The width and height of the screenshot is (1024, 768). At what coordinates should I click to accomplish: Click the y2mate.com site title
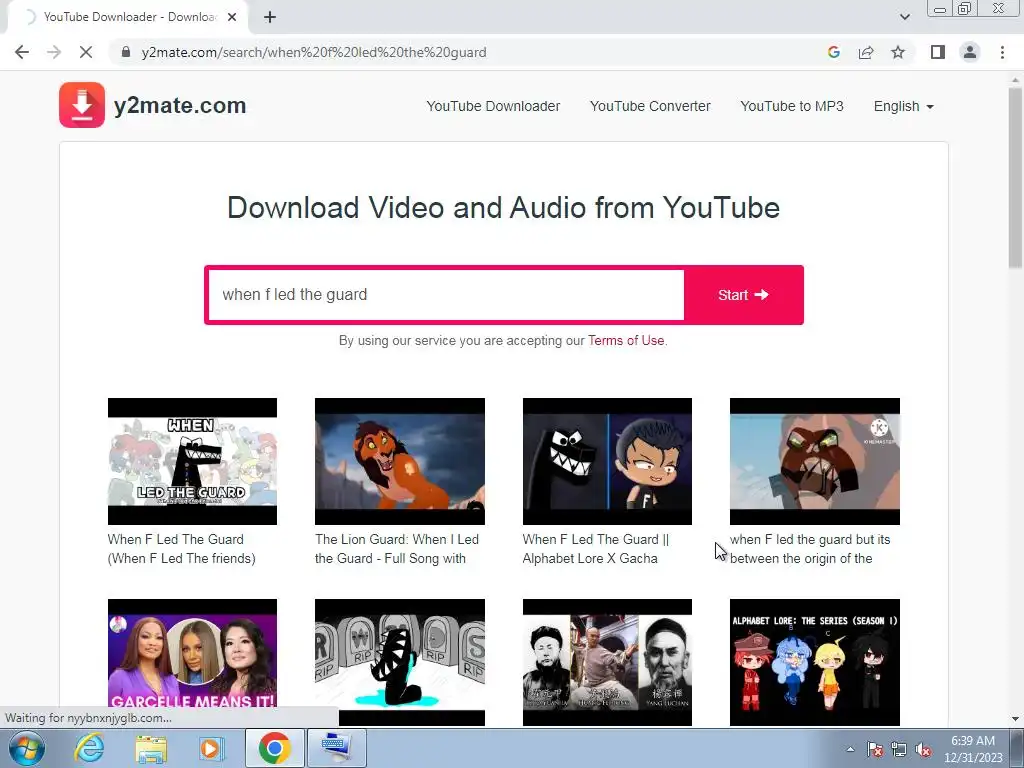[180, 105]
